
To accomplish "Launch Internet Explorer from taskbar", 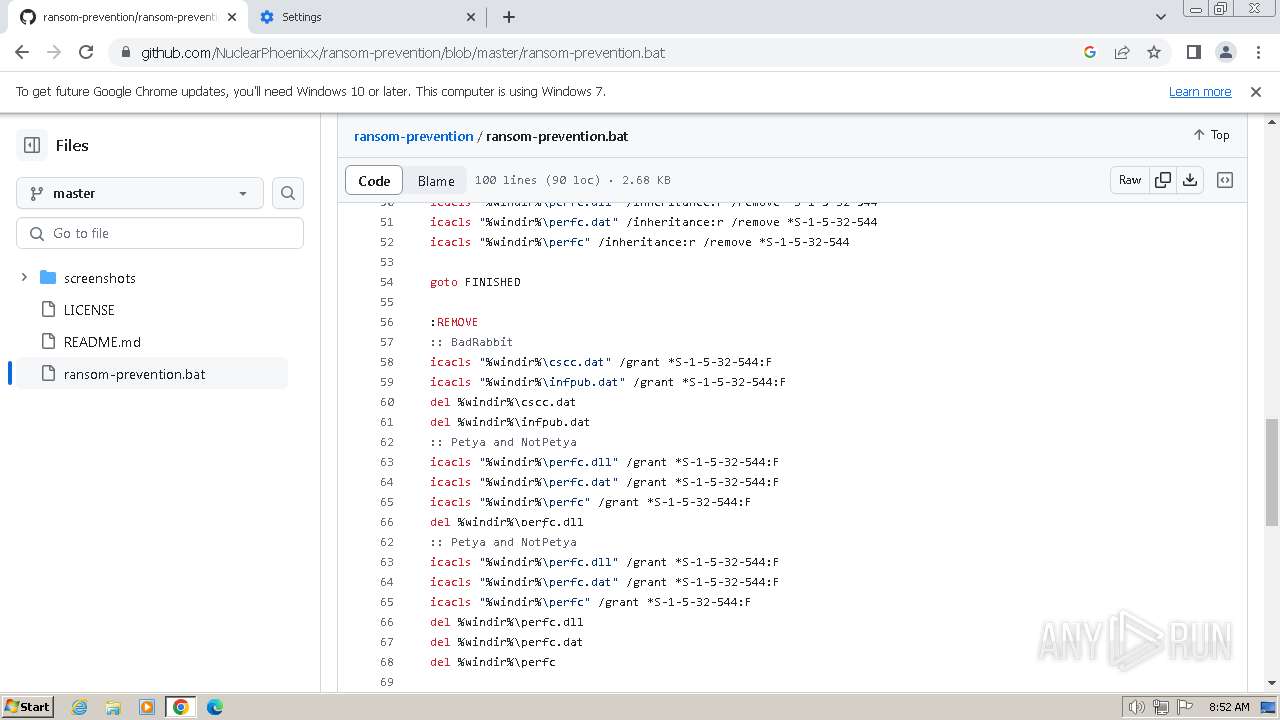I will click(x=79, y=707).
